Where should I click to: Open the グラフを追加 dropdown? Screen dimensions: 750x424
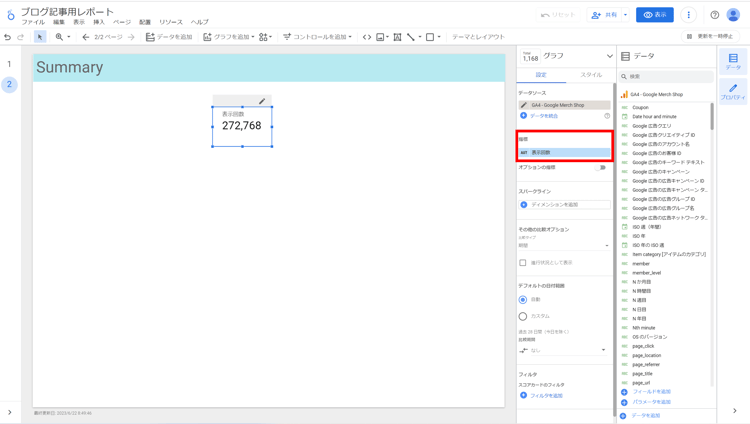[229, 37]
